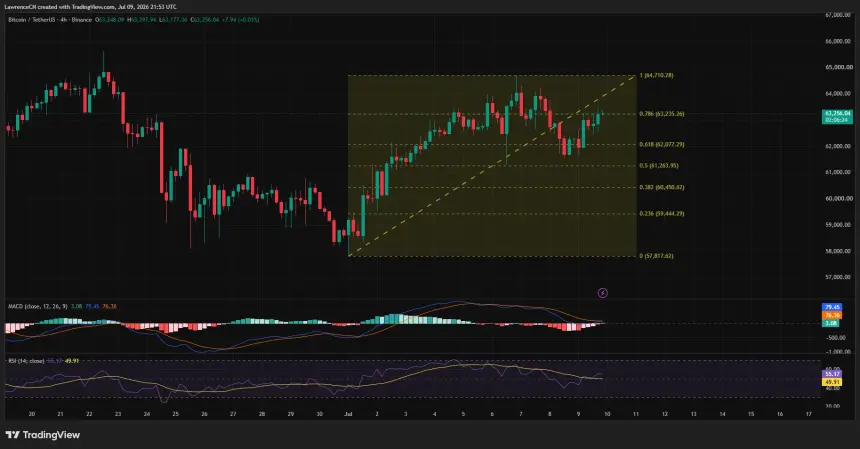Click the yellow RSI average tag 49.91
This screenshot has height=449, width=860.
click(832, 382)
